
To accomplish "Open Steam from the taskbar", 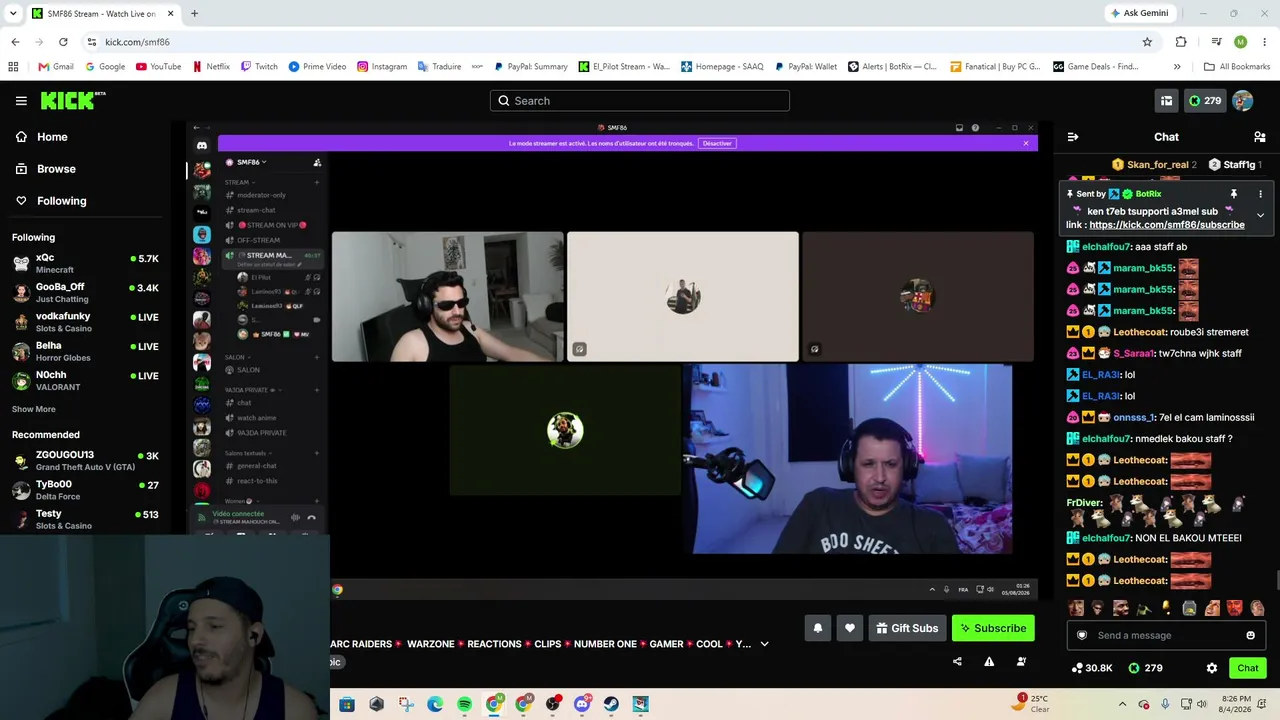I will [x=611, y=704].
